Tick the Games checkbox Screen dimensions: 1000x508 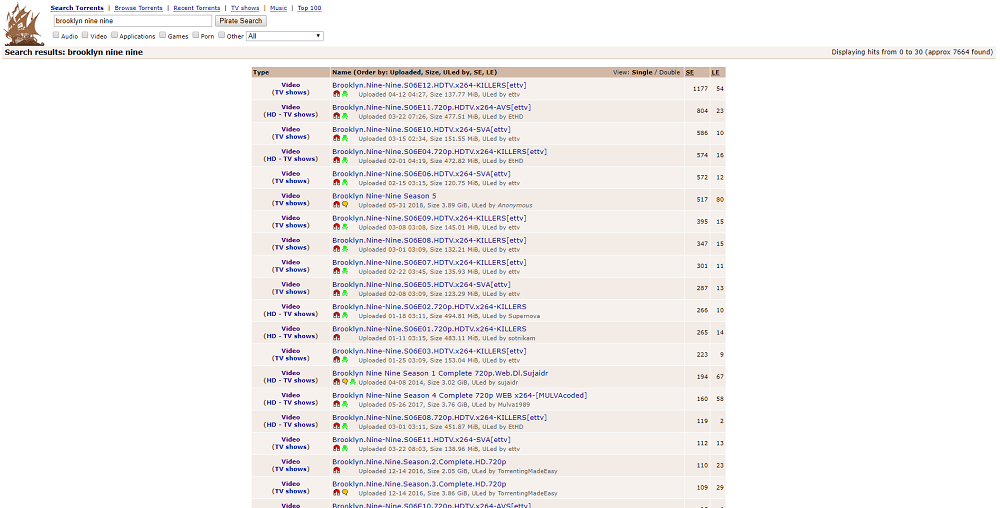point(163,35)
